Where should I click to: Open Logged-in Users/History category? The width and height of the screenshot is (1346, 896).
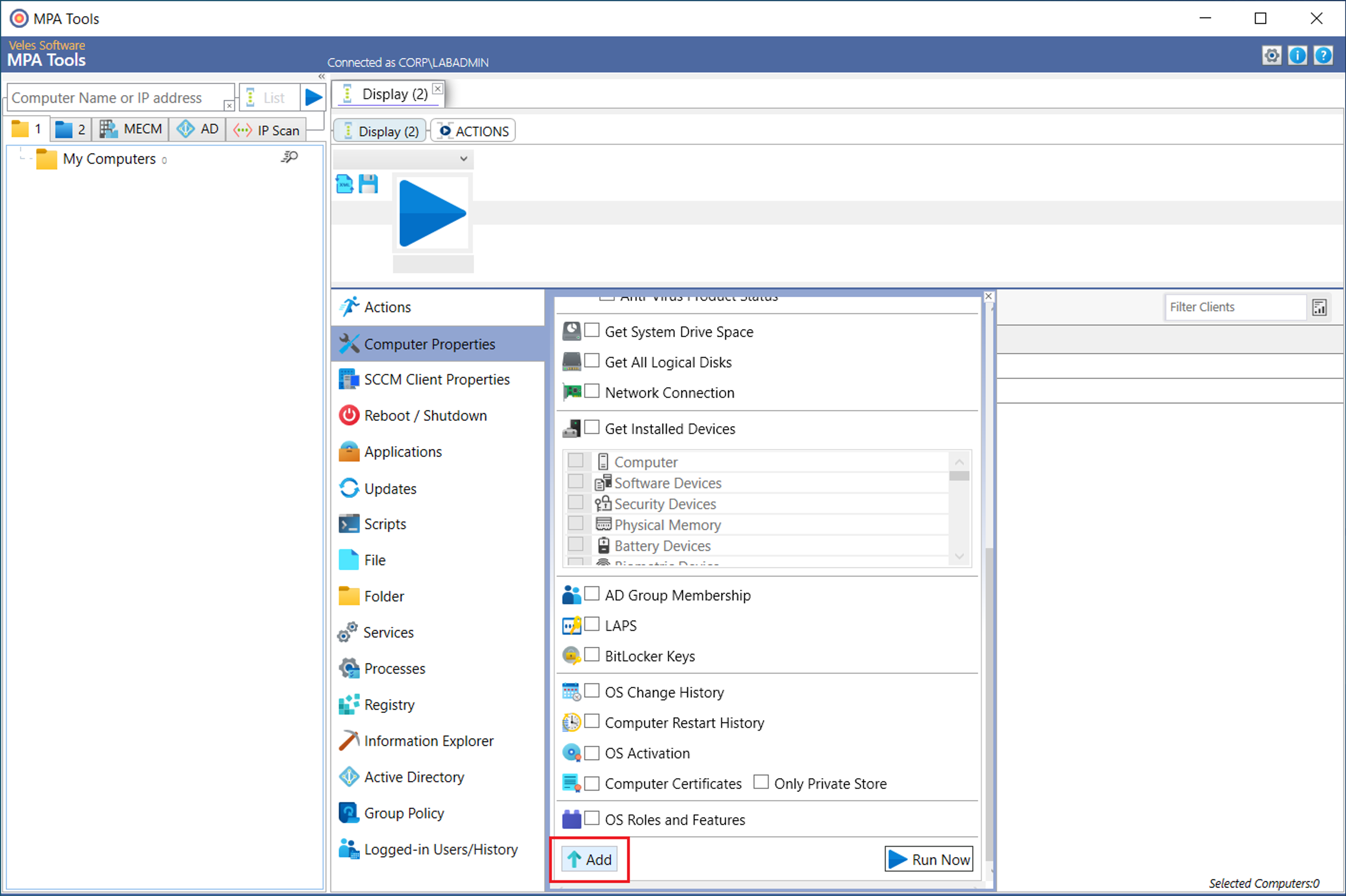[x=437, y=849]
